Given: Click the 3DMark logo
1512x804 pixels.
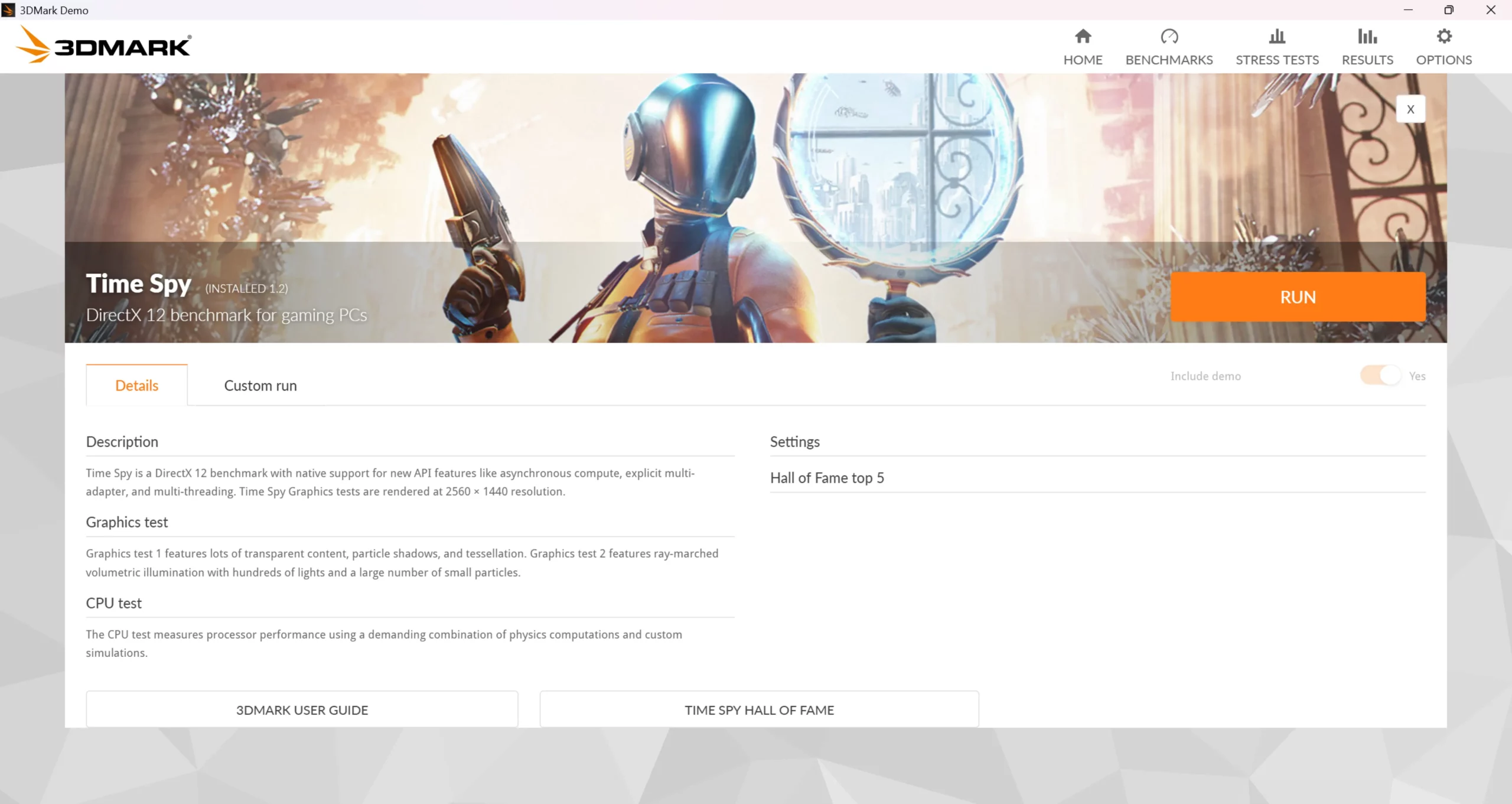Looking at the screenshot, I should tap(104, 45).
